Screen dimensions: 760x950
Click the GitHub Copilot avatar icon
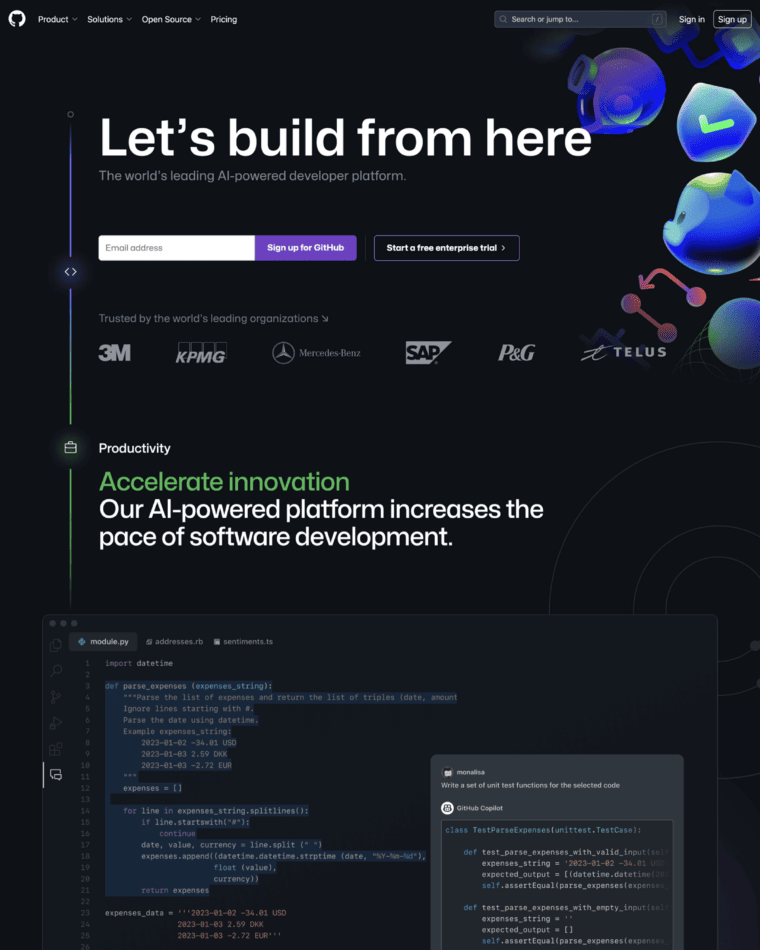click(x=447, y=808)
